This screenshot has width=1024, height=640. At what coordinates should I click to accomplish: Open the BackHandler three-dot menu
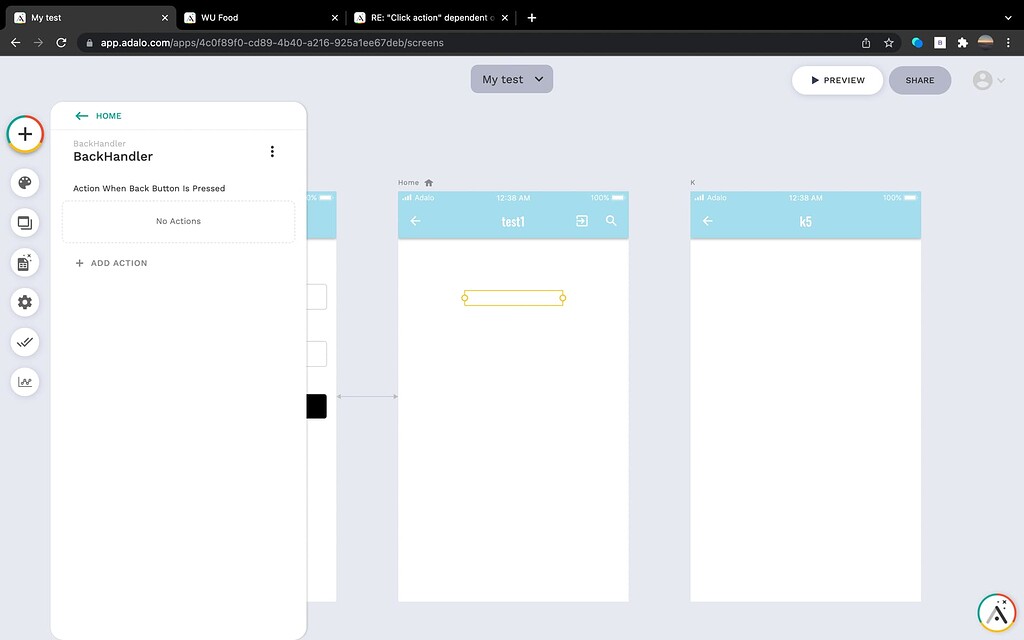point(272,150)
